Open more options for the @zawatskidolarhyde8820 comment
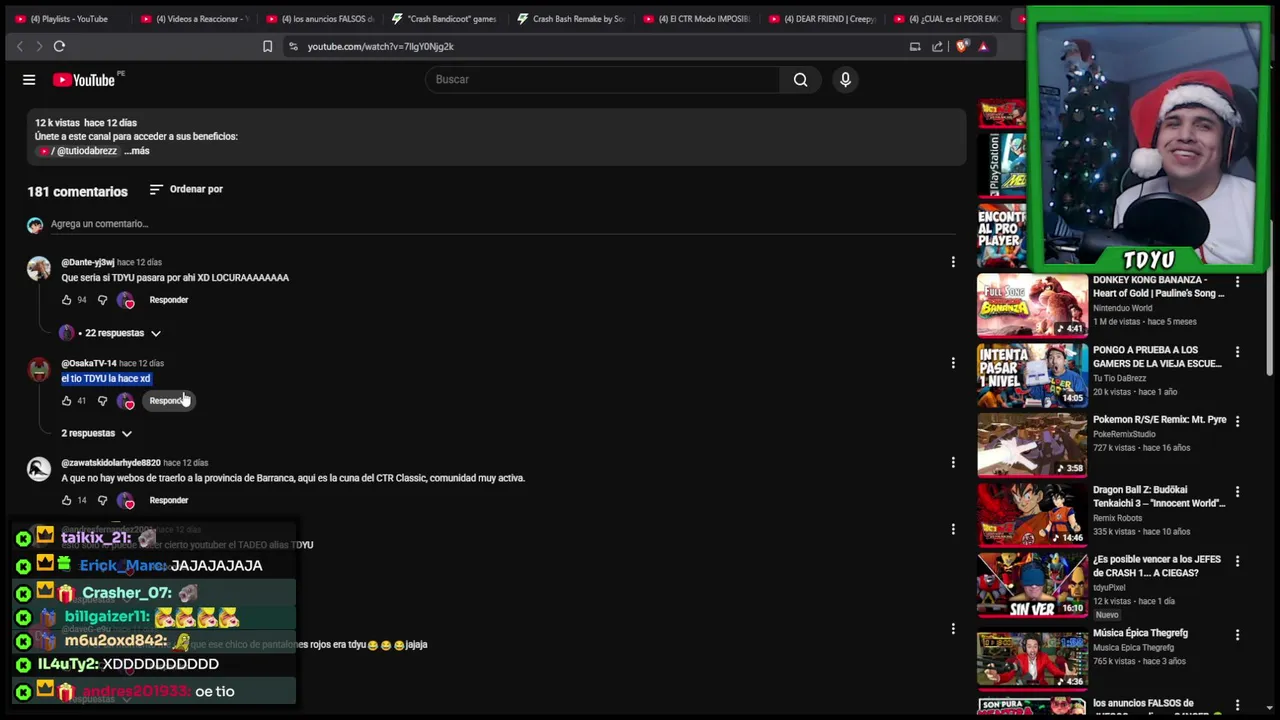The image size is (1280, 720). pyautogui.click(x=953, y=463)
